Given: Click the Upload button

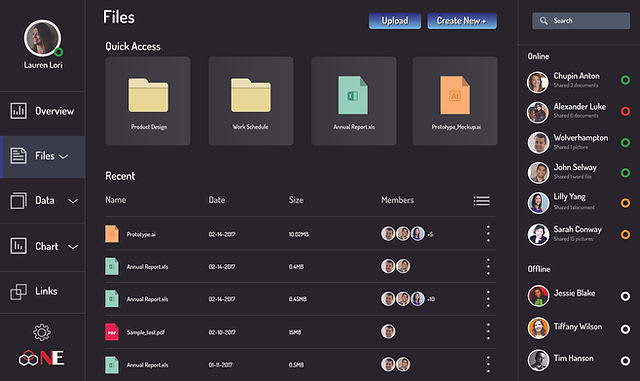Looking at the screenshot, I should coord(395,21).
